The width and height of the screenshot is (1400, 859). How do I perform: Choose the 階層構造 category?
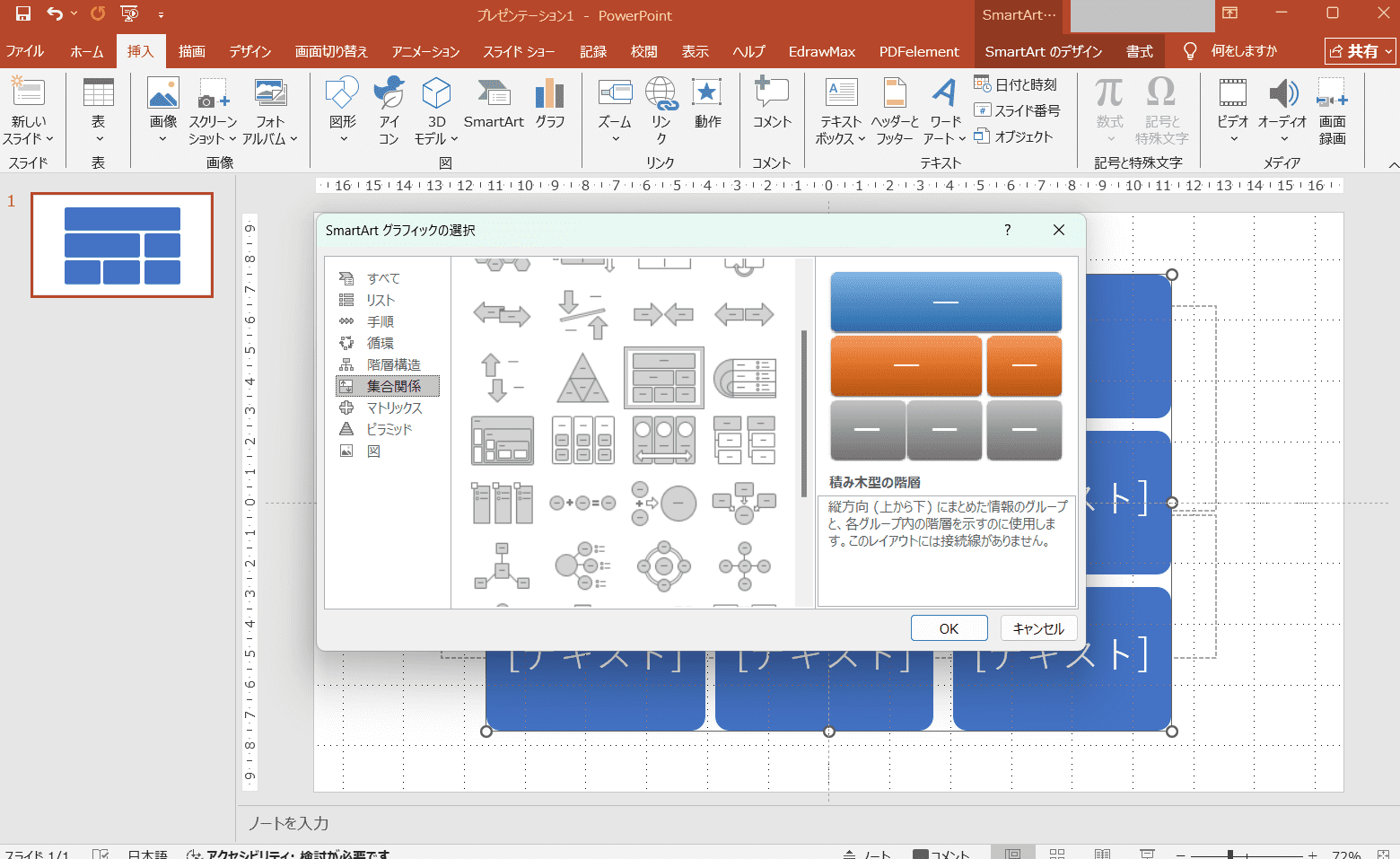point(393,364)
